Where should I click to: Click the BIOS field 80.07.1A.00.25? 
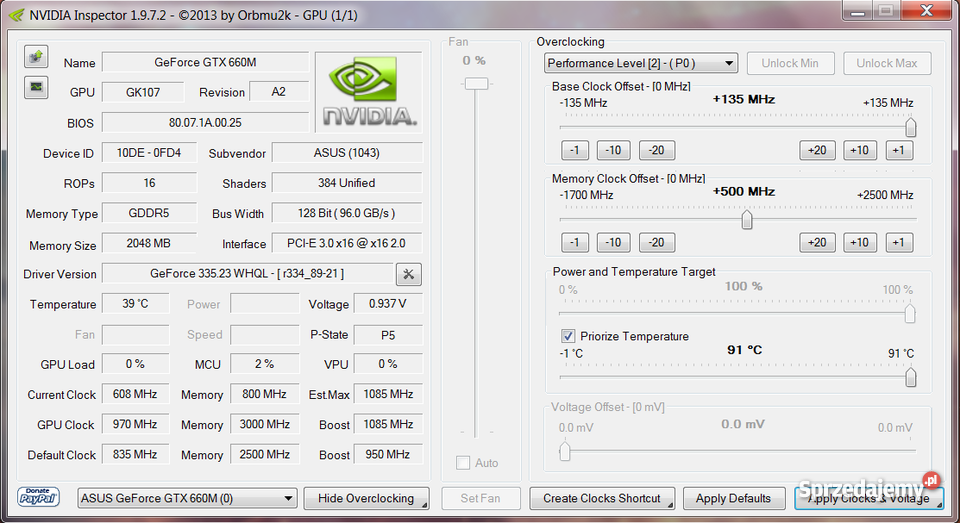[205, 122]
